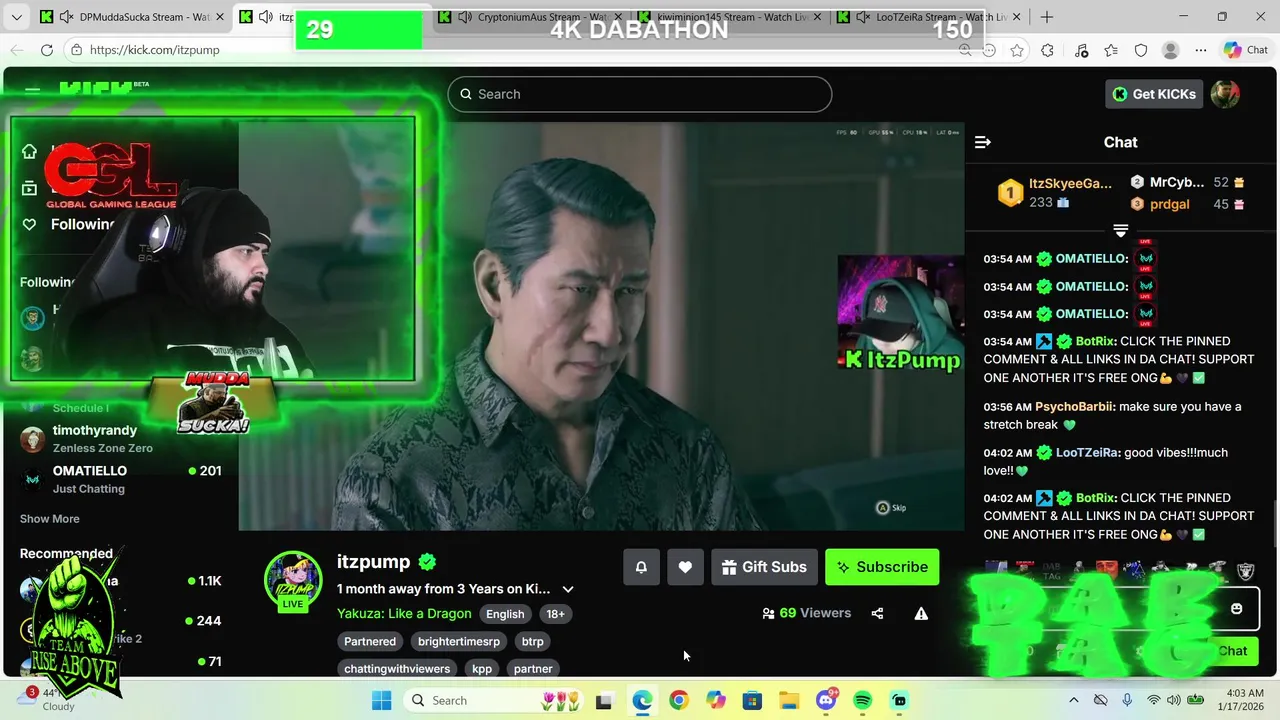
Task: Switch to the LooTZeiRa Stream tab
Action: [x=928, y=17]
